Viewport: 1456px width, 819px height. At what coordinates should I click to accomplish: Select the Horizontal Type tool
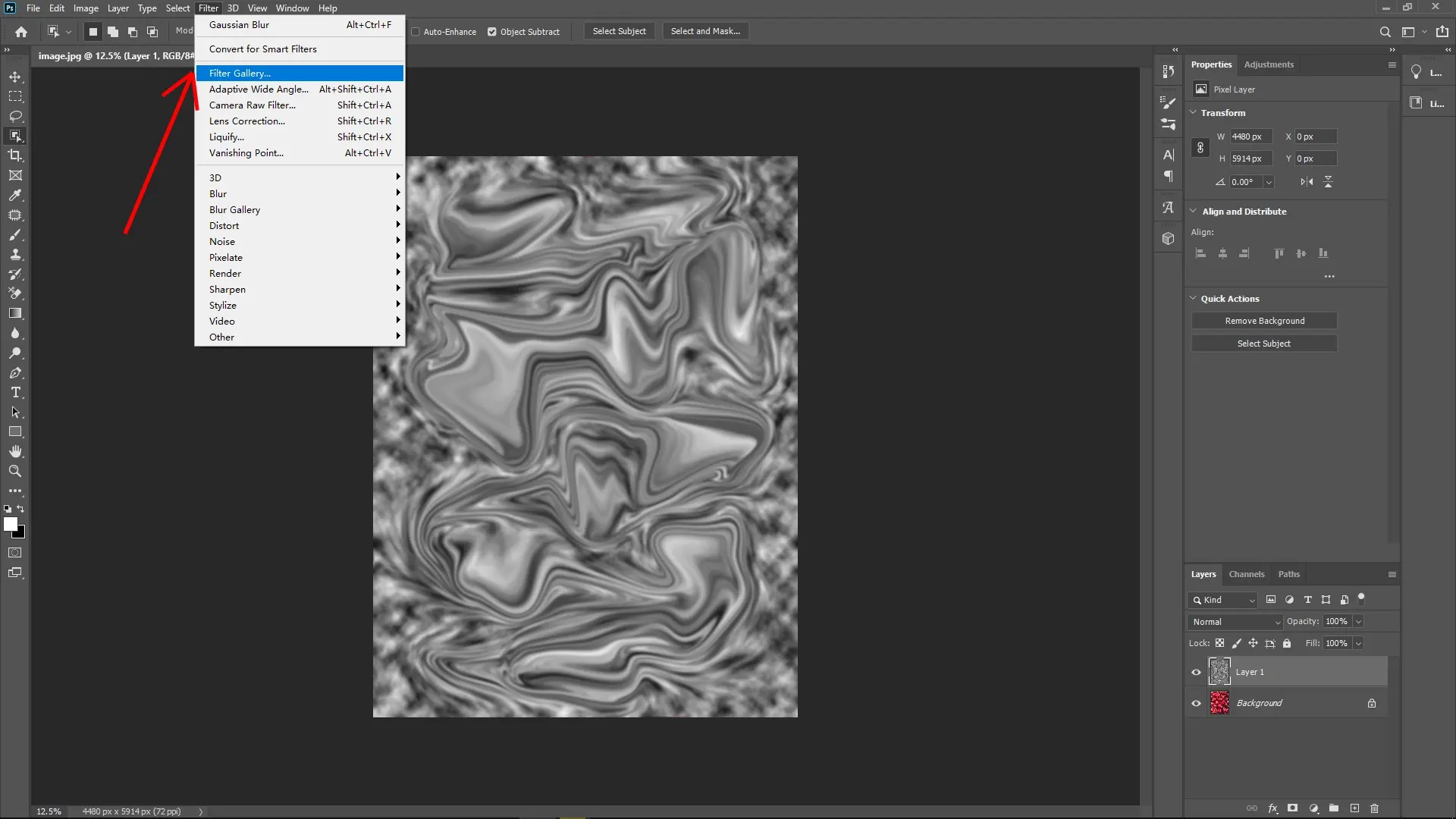pos(15,393)
